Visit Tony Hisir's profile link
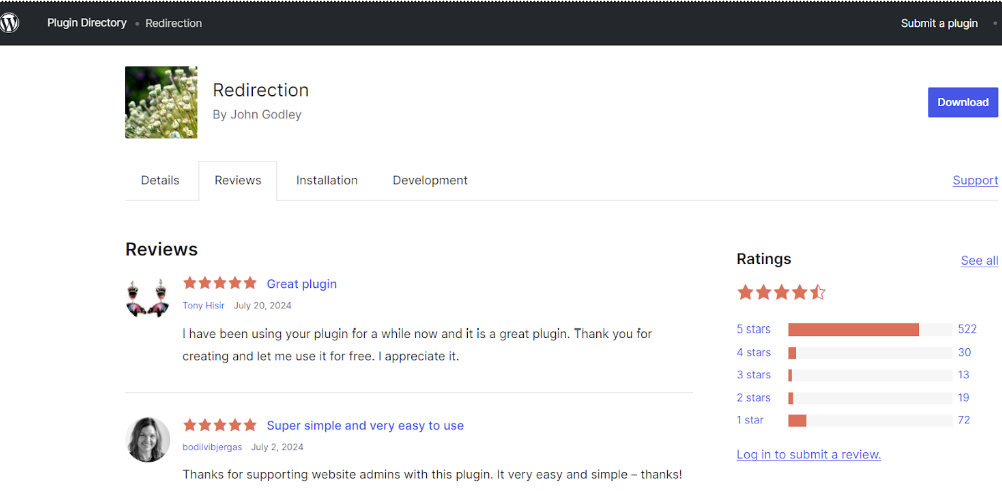 pyautogui.click(x=203, y=306)
